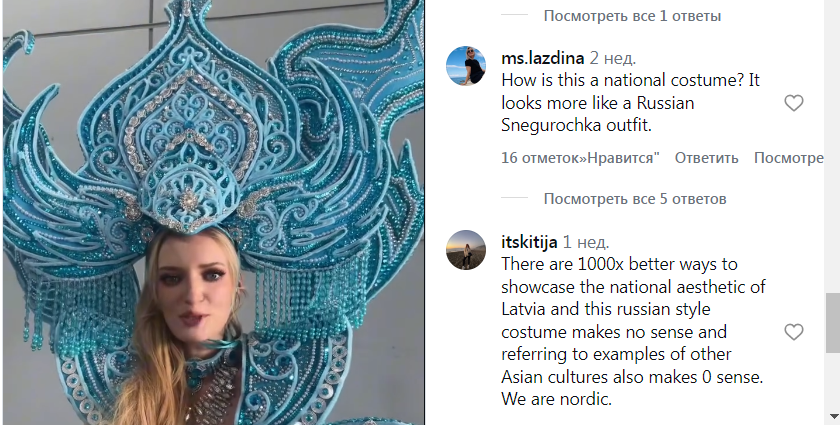Click the "1 нед." timestamp on itskitija comment
This screenshot has height=425, width=840.
(586, 242)
